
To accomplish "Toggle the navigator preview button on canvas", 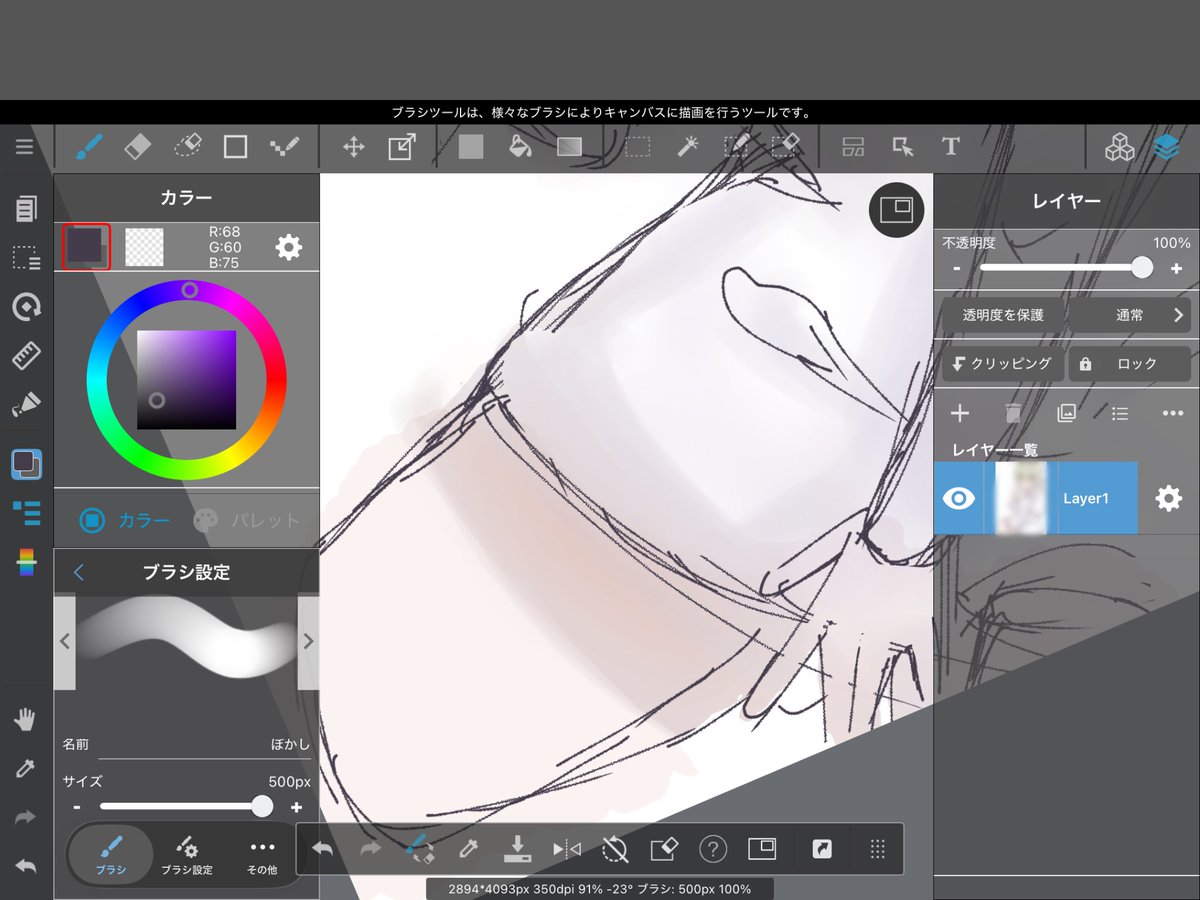I will [896, 210].
